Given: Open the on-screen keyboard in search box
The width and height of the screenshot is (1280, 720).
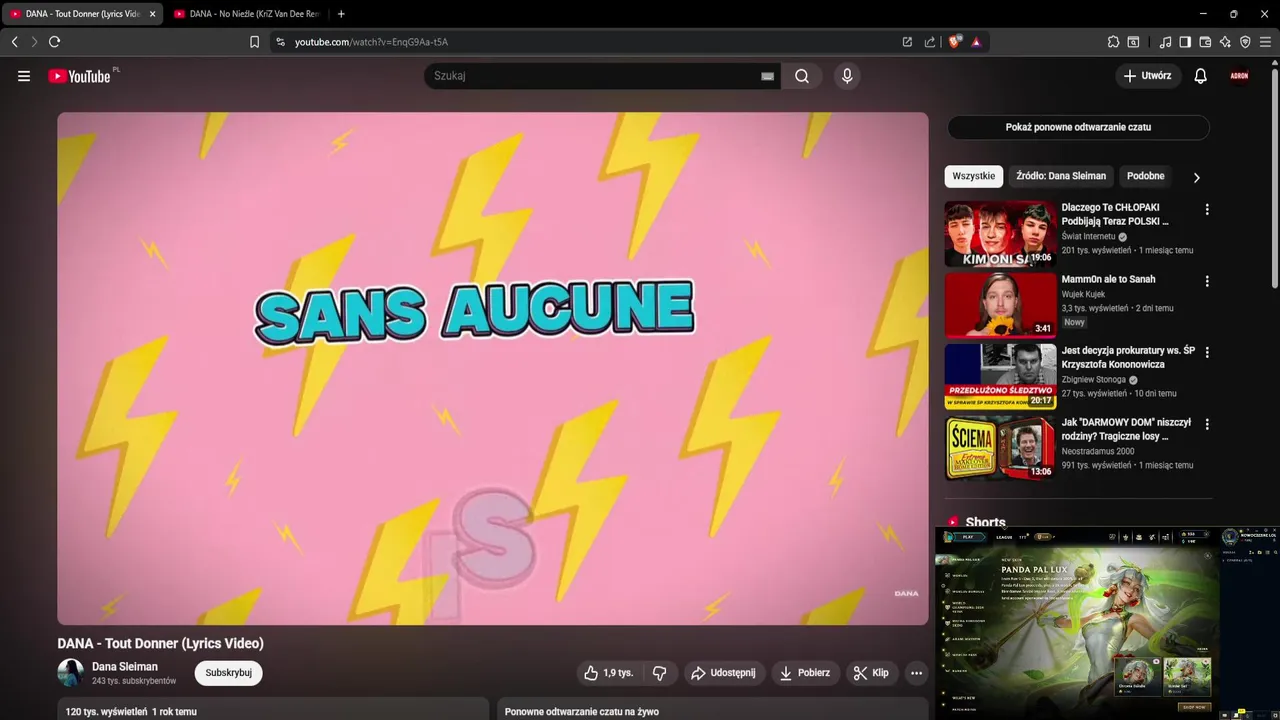Looking at the screenshot, I should point(767,76).
